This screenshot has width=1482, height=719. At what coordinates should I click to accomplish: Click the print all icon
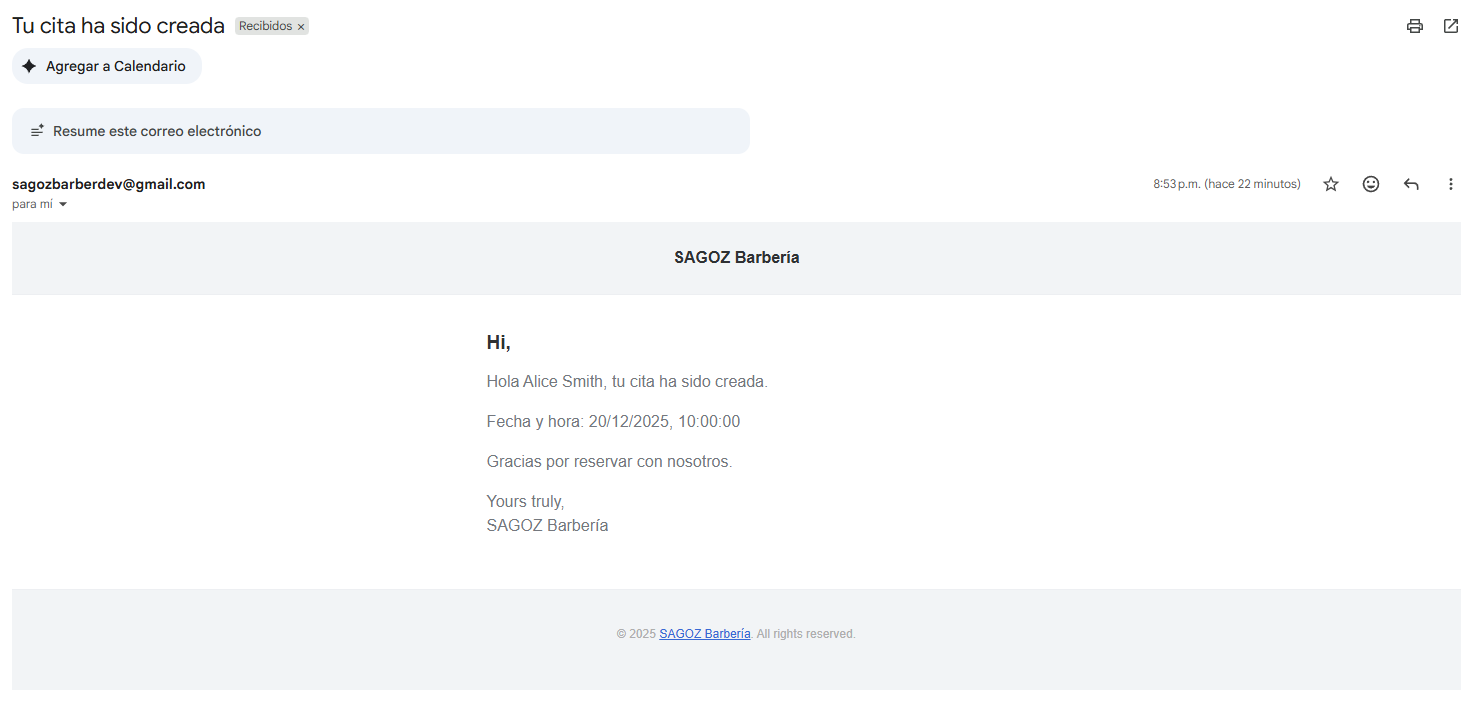1414,26
